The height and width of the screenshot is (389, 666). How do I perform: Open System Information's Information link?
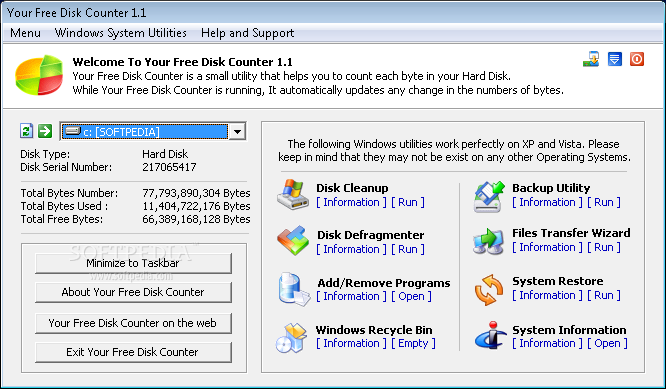point(547,343)
